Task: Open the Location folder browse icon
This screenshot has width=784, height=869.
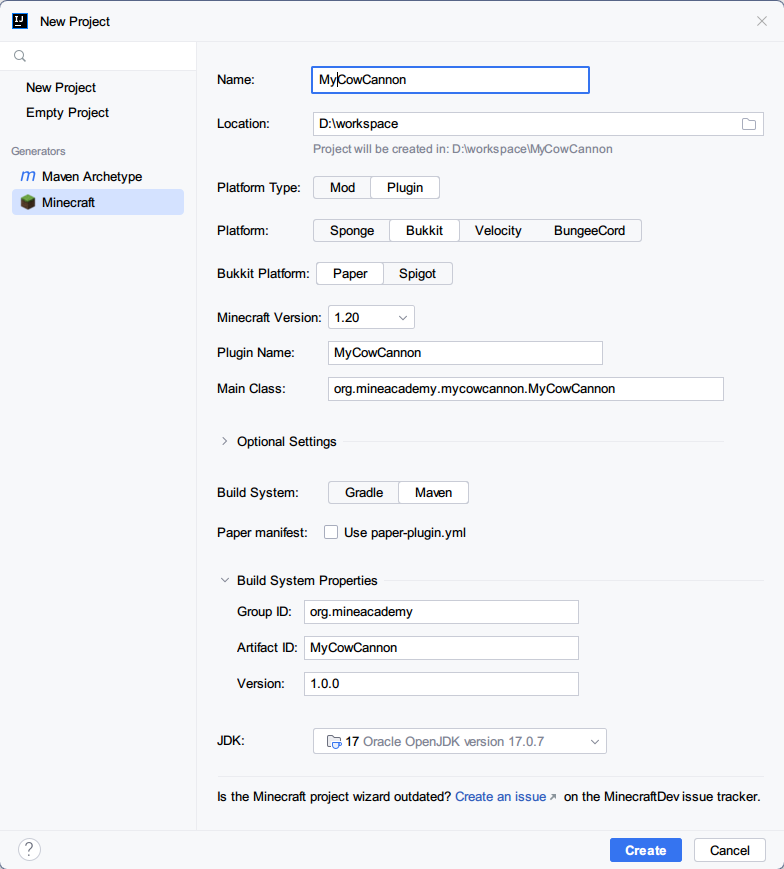Action: coord(749,124)
